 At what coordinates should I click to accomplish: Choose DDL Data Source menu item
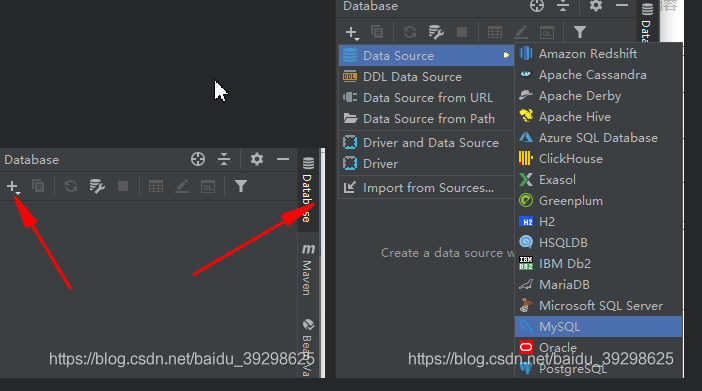click(426, 77)
